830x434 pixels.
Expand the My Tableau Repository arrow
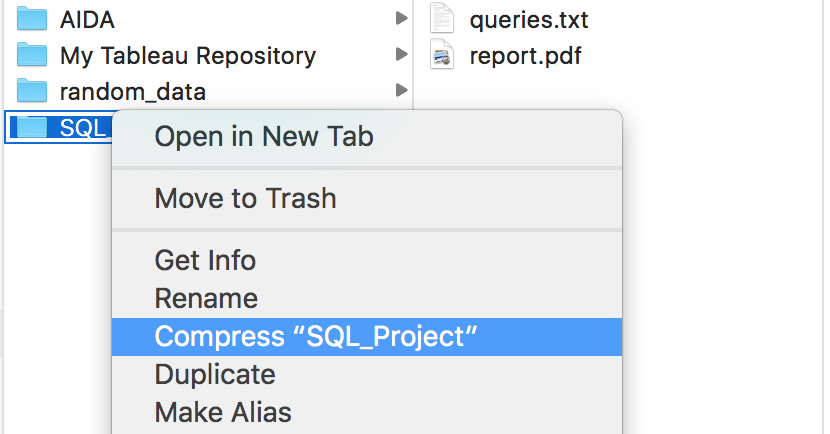coord(401,55)
